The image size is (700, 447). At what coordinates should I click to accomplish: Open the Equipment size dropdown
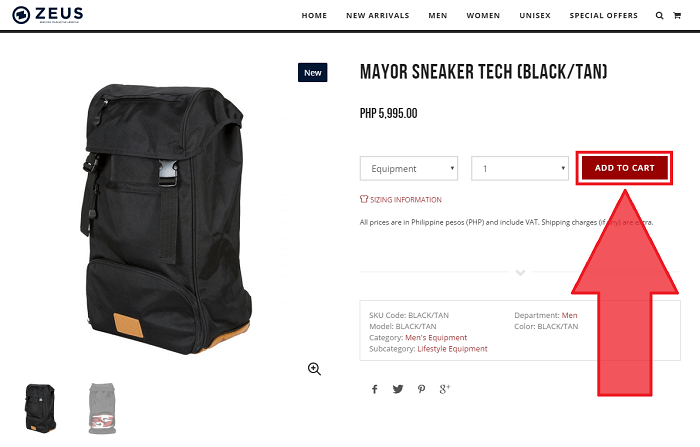coord(409,168)
